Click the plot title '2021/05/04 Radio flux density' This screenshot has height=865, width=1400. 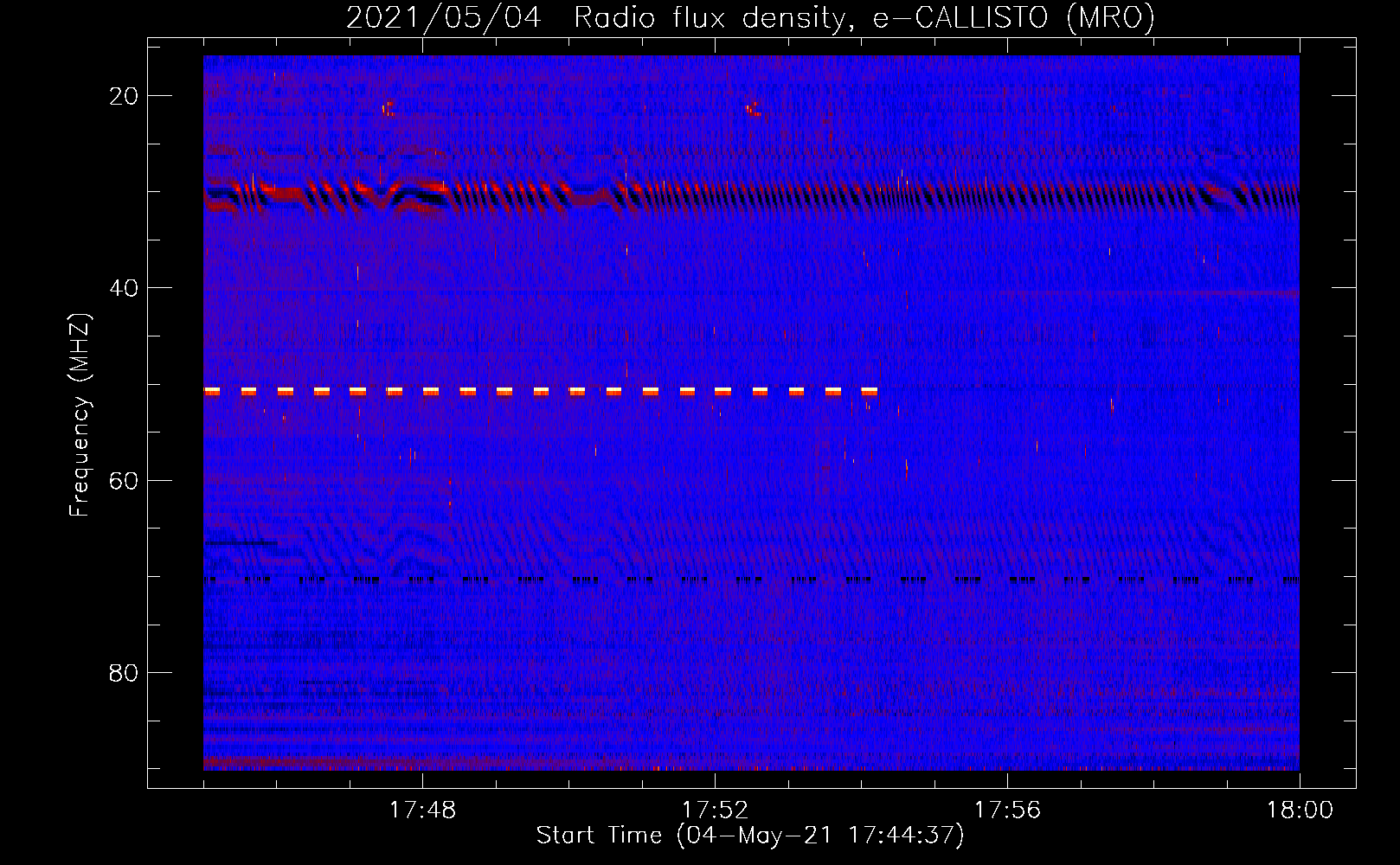(750, 17)
